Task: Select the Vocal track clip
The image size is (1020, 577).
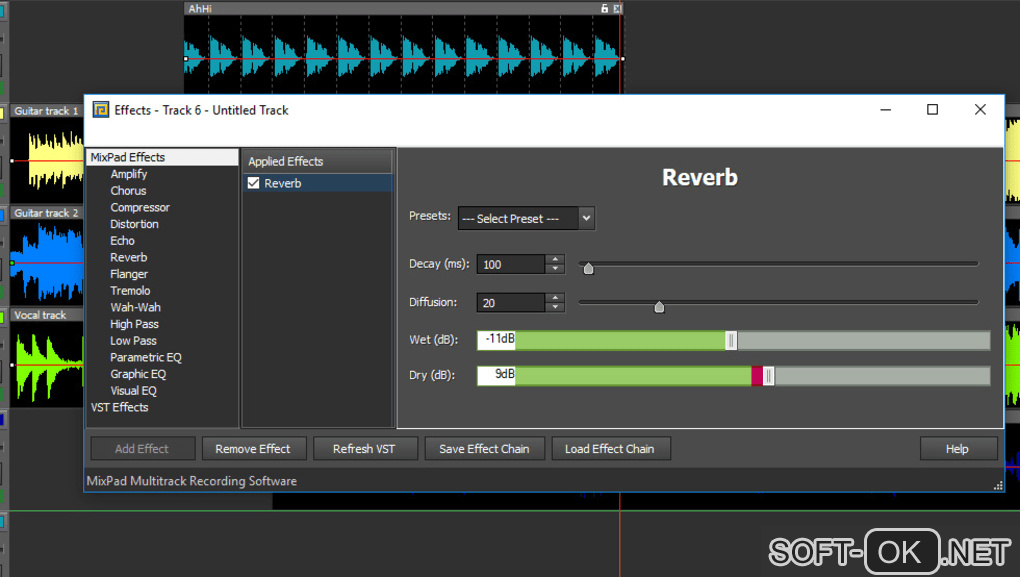Action: click(47, 358)
